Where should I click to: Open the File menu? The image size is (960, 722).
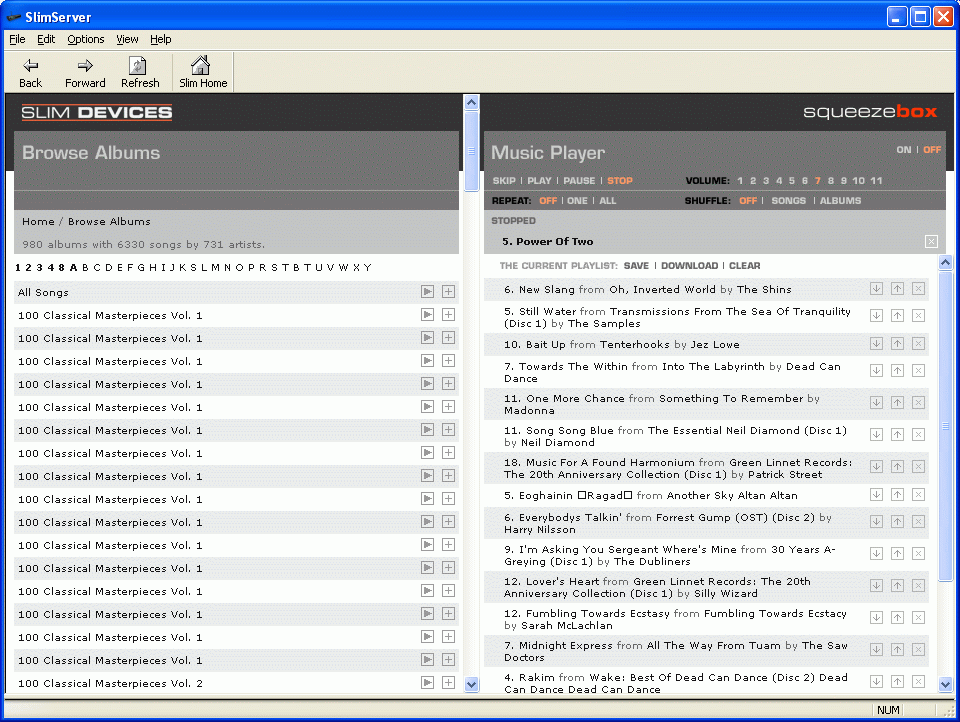point(17,39)
